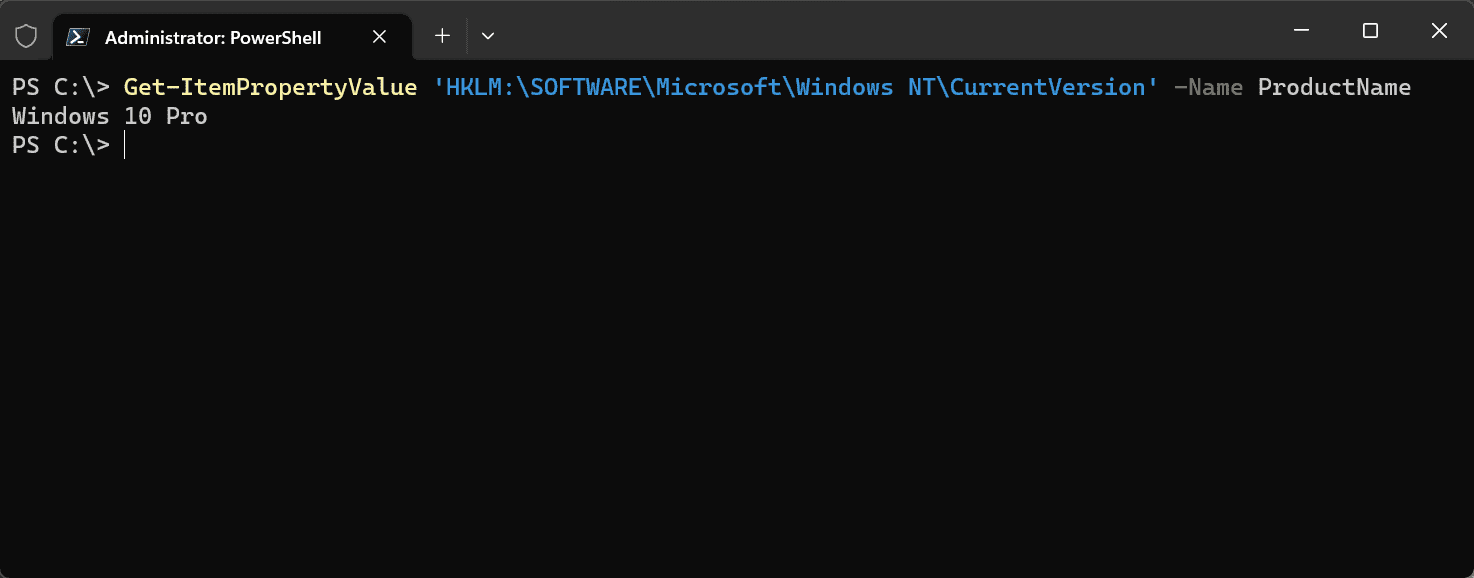Click the ProductName argument text
Screen dimensions: 1474x578
[1334, 87]
